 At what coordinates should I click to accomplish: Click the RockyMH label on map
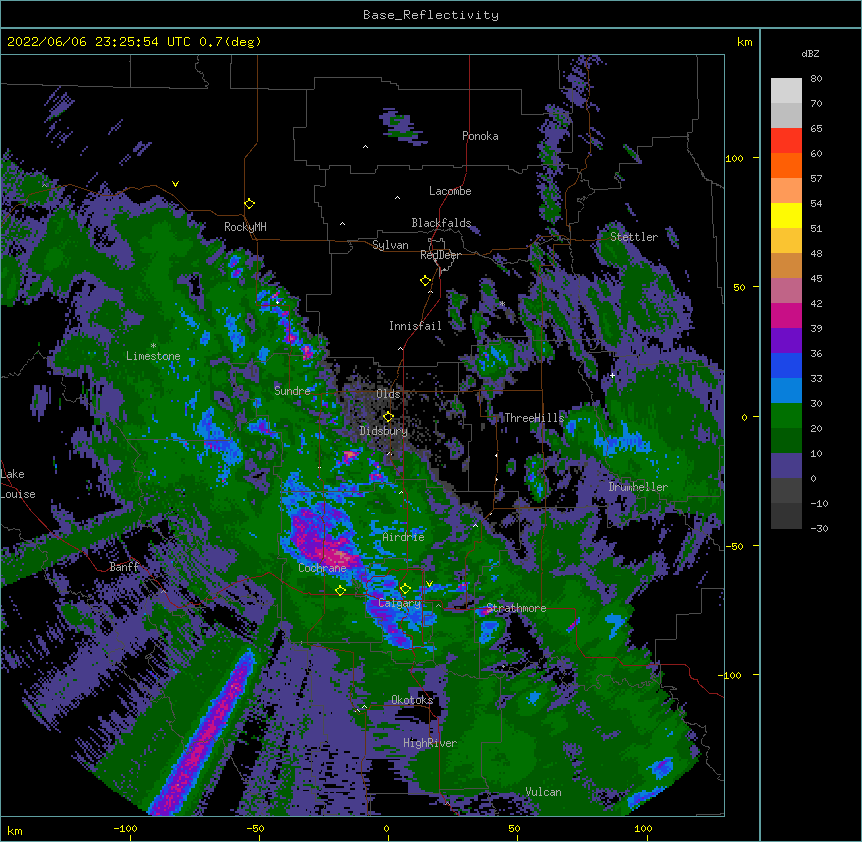pyautogui.click(x=245, y=227)
